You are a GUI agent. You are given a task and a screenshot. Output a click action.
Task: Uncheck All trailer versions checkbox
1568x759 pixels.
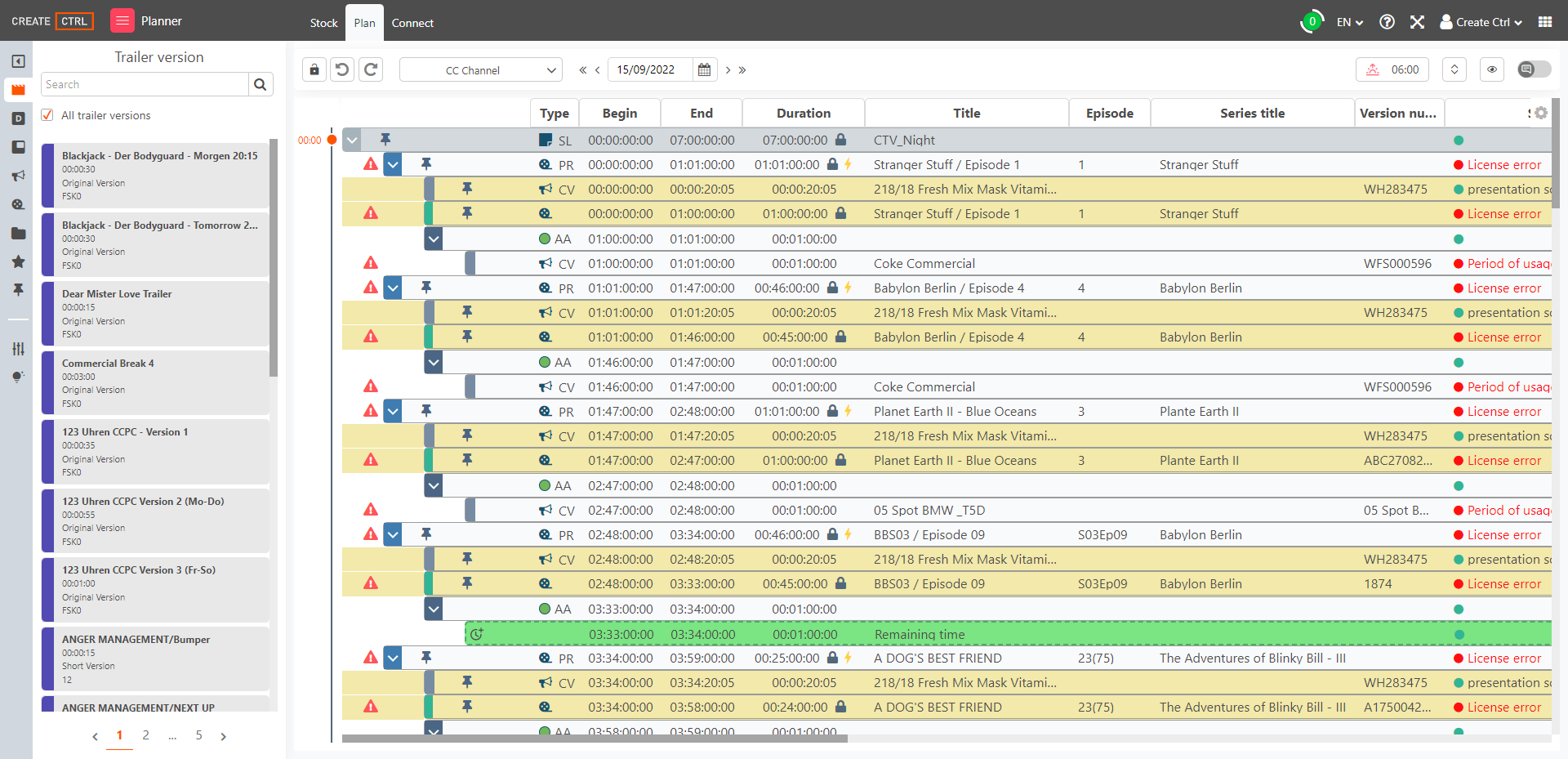click(47, 115)
